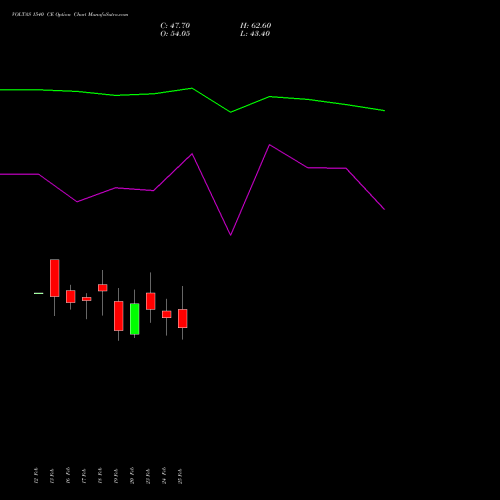Click the 17 Feb date label
The image size is (500, 500).
pyautogui.click(x=84, y=476)
